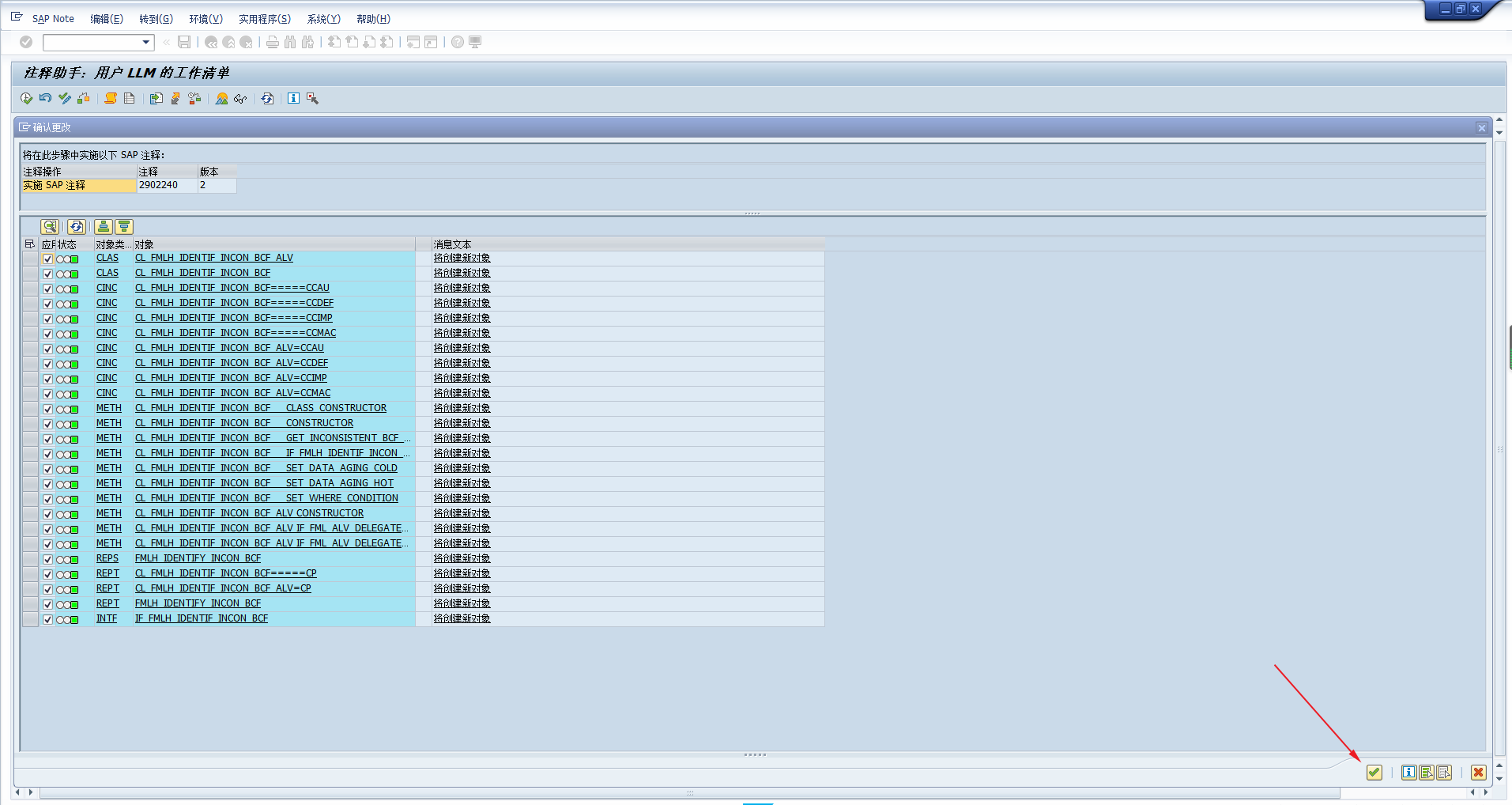1512x805 pixels.
Task: Toggle checkbox for CL_FMLH_IDENTIF_INCON_BCF_ALV=CCDEF row
Action: point(47,364)
